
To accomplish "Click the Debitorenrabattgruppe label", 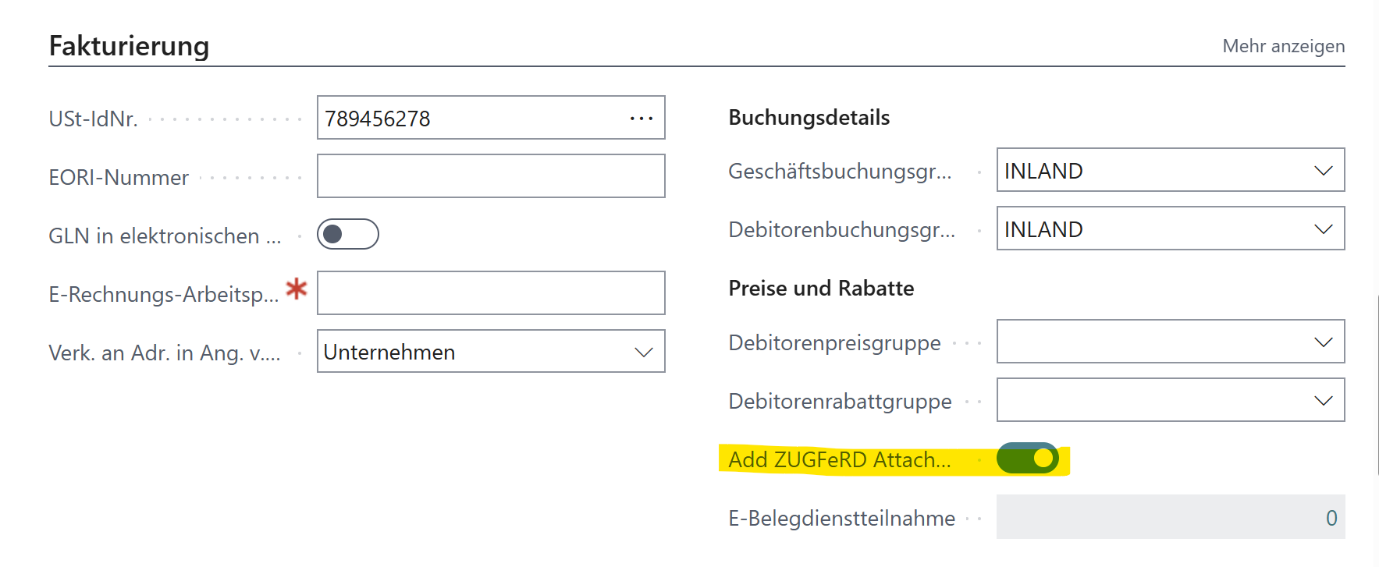I will pyautogui.click(x=840, y=401).
